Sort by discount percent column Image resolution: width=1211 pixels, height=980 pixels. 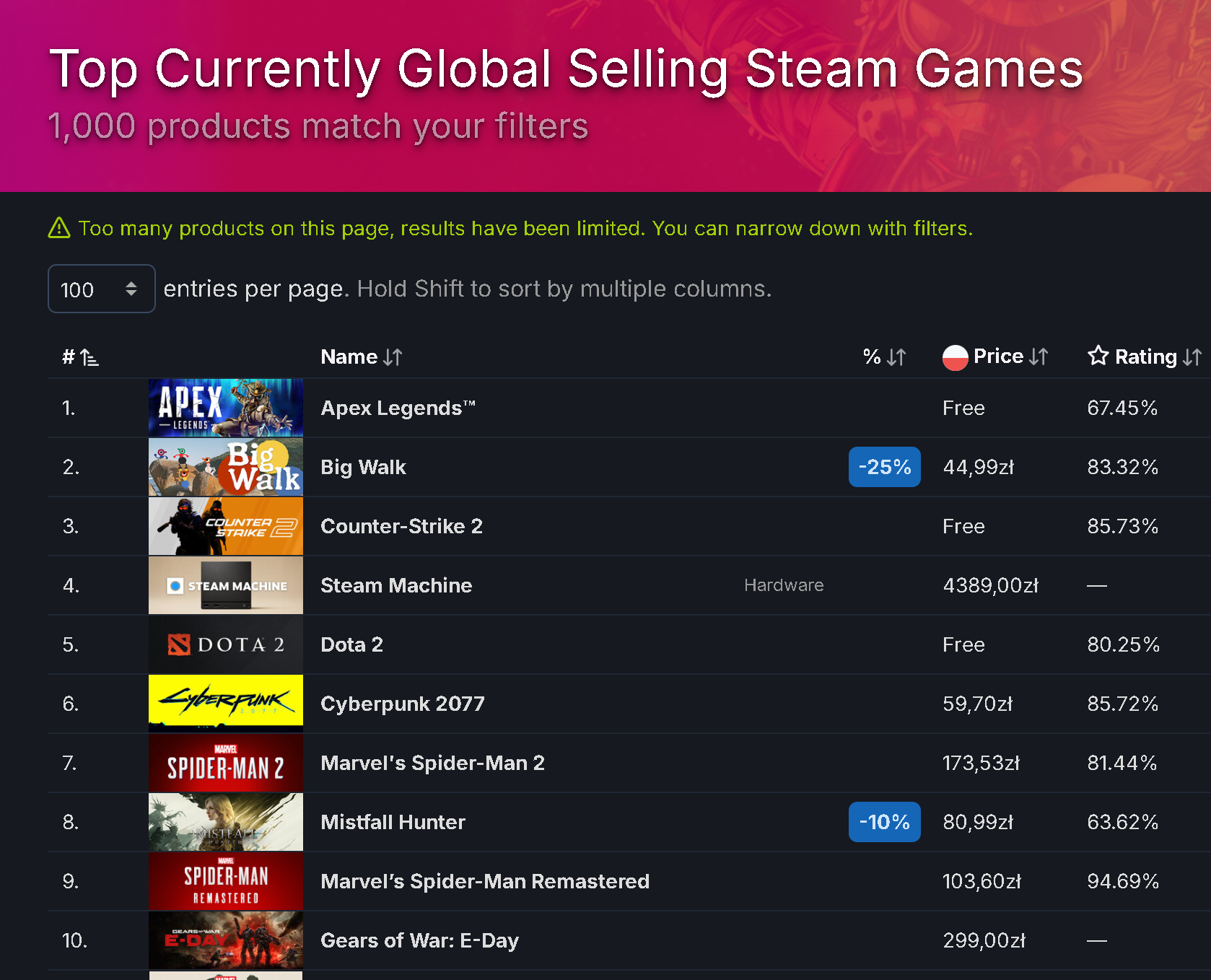pos(884,356)
